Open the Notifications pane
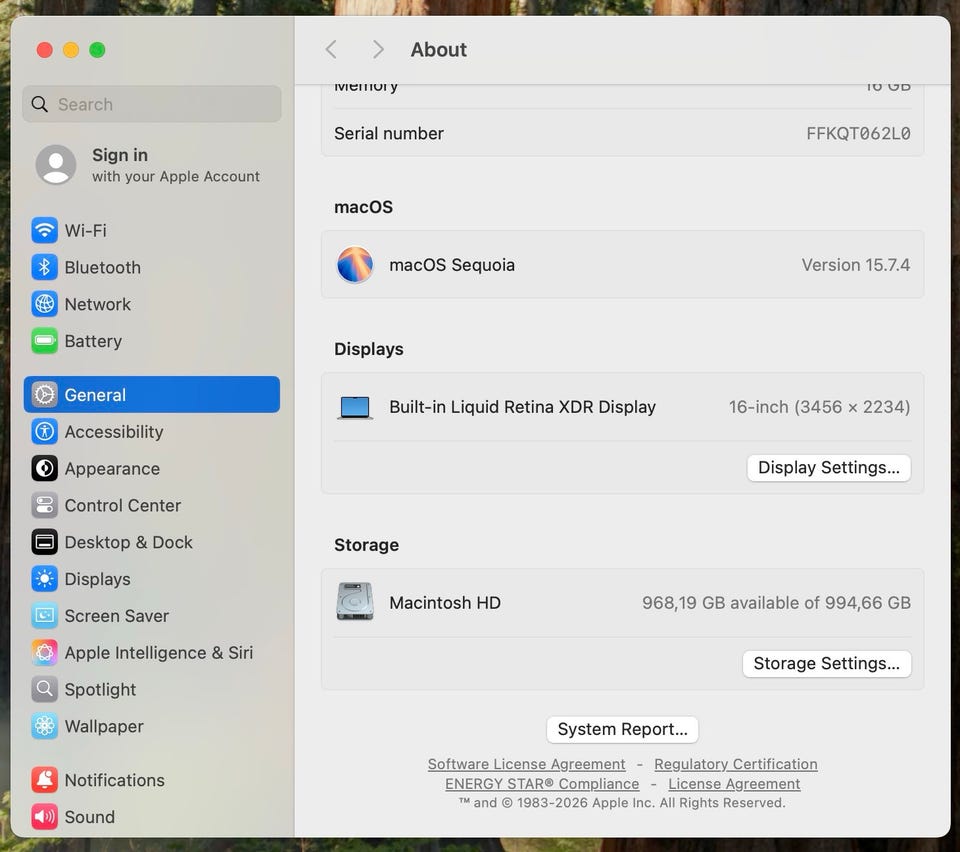The image size is (960, 852). (x=114, y=780)
